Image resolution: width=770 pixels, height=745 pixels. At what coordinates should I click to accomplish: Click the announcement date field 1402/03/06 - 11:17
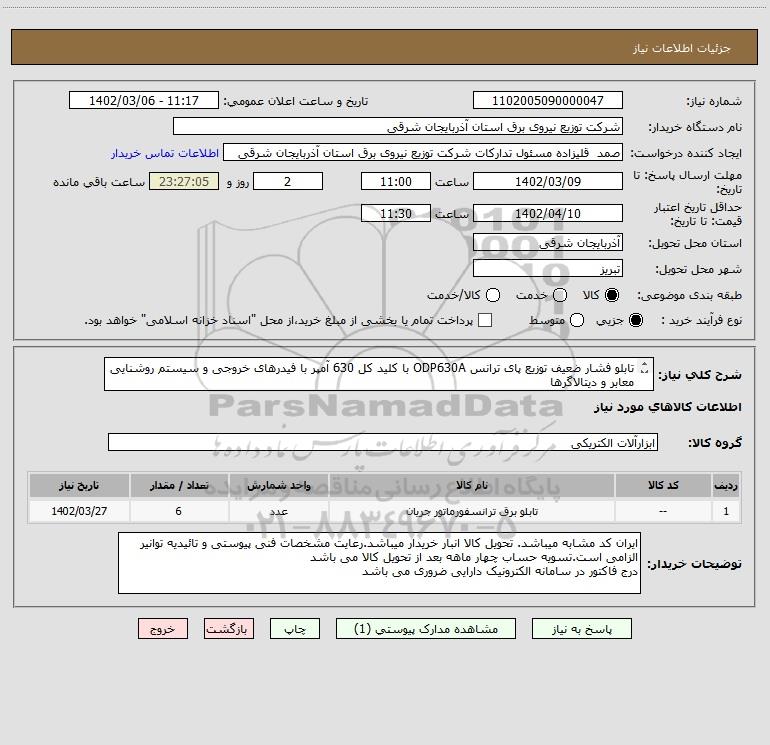click(x=143, y=100)
